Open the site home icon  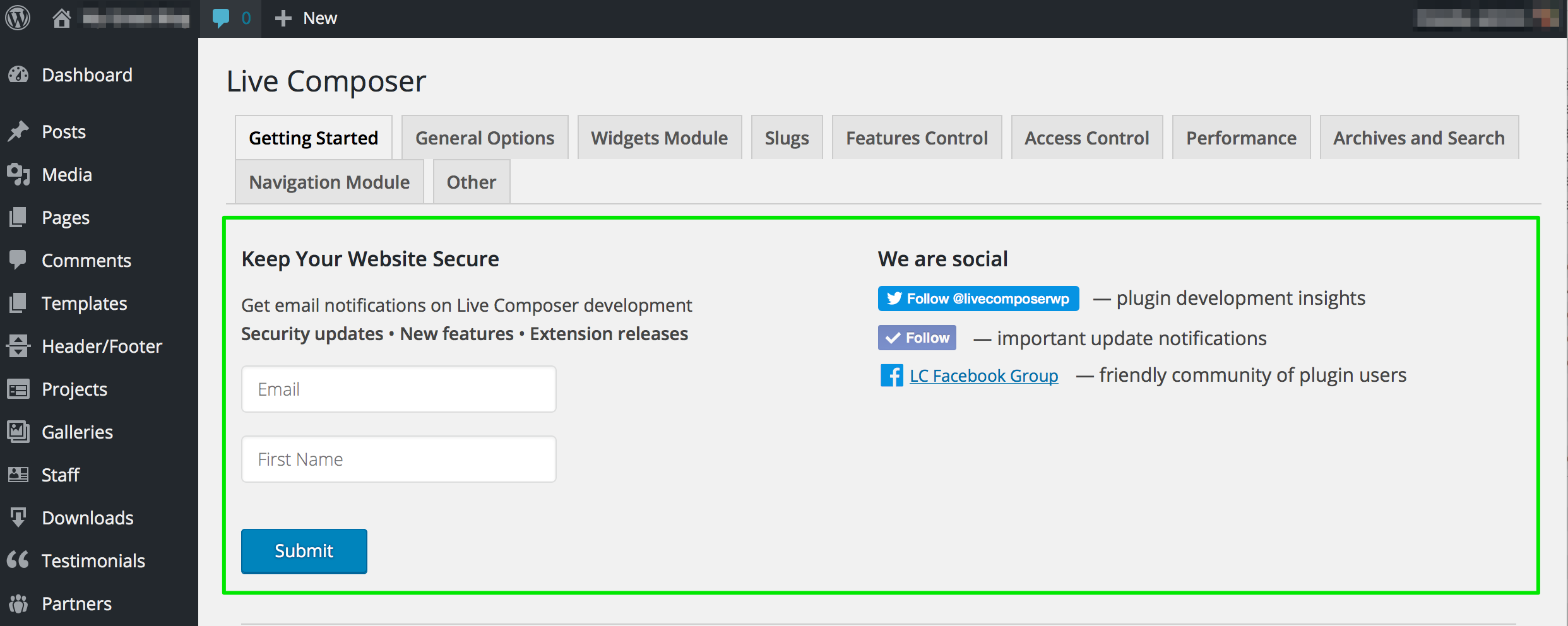pos(61,18)
